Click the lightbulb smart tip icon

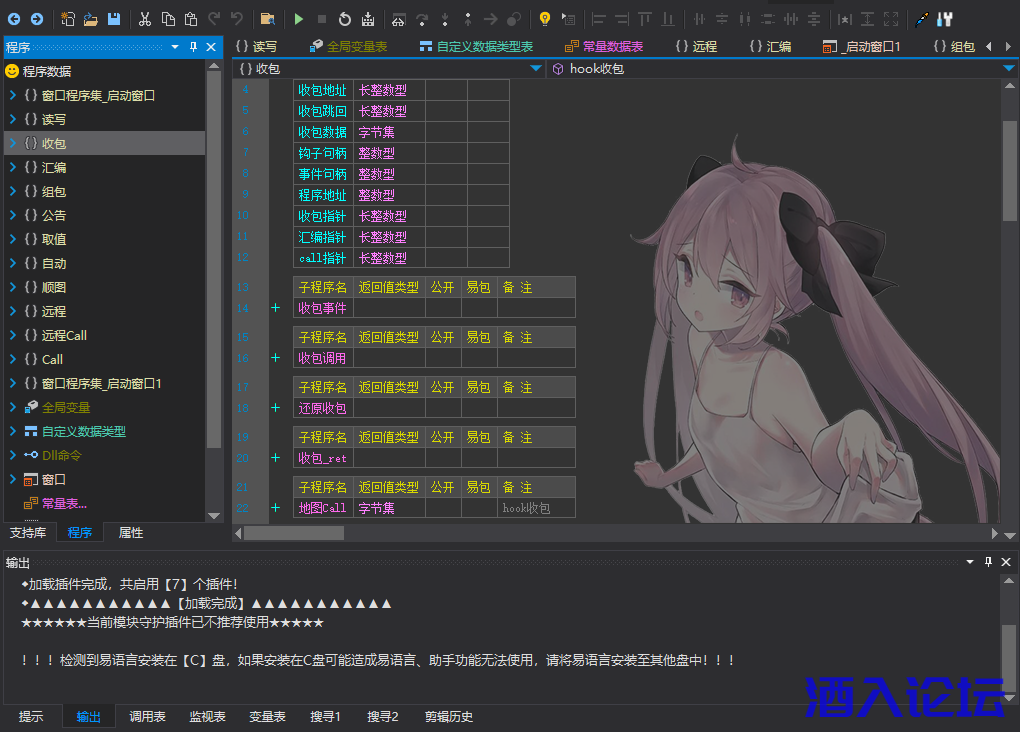545,18
